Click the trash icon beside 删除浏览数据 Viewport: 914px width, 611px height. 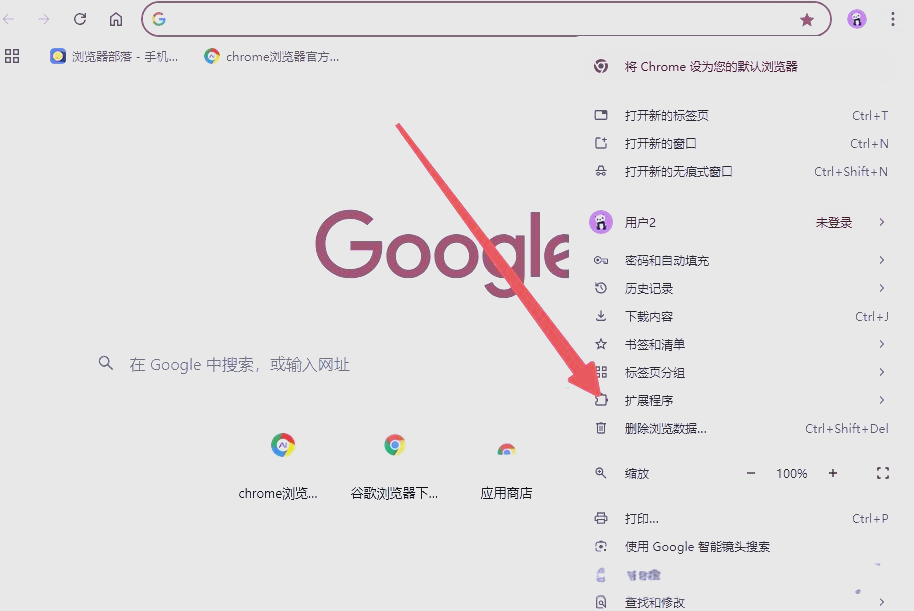pos(600,428)
